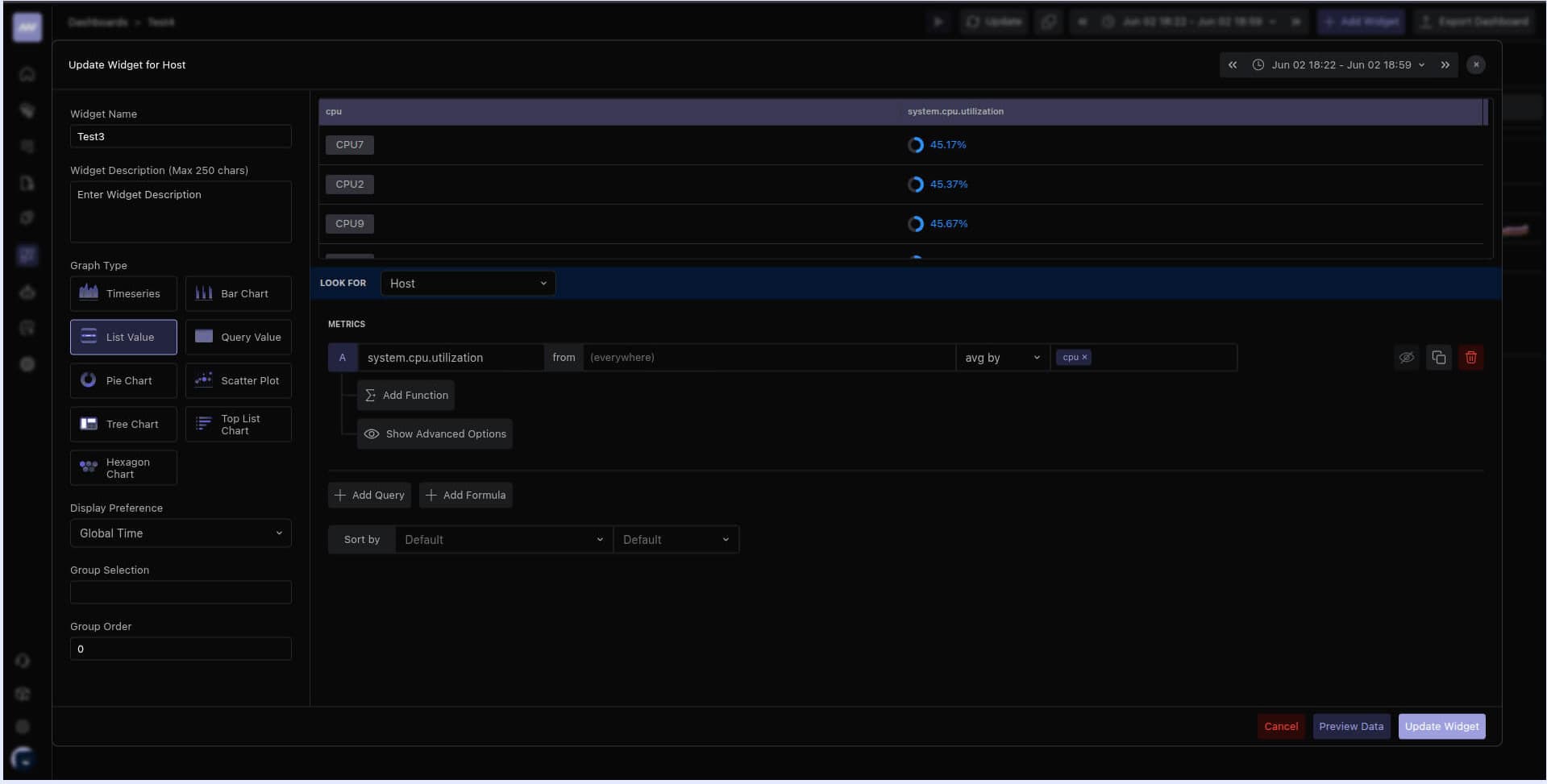Select the Tree Chart graph type
The height and width of the screenshot is (784, 1547).
pos(123,424)
